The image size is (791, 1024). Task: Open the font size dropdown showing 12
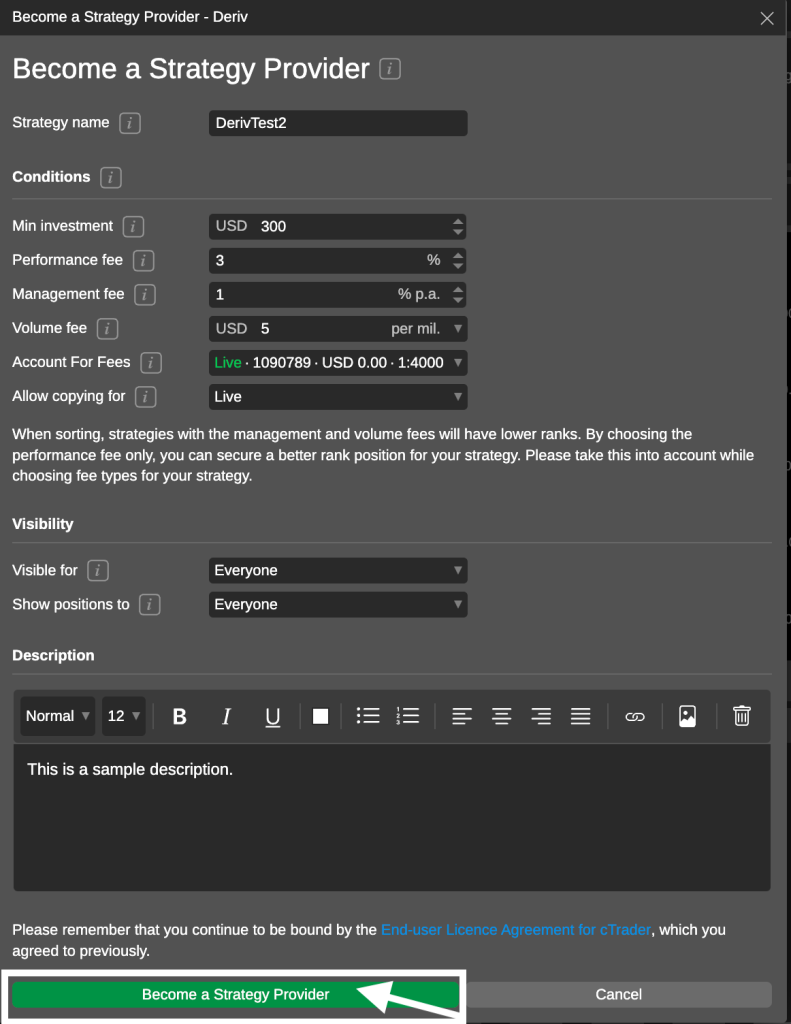pos(123,715)
